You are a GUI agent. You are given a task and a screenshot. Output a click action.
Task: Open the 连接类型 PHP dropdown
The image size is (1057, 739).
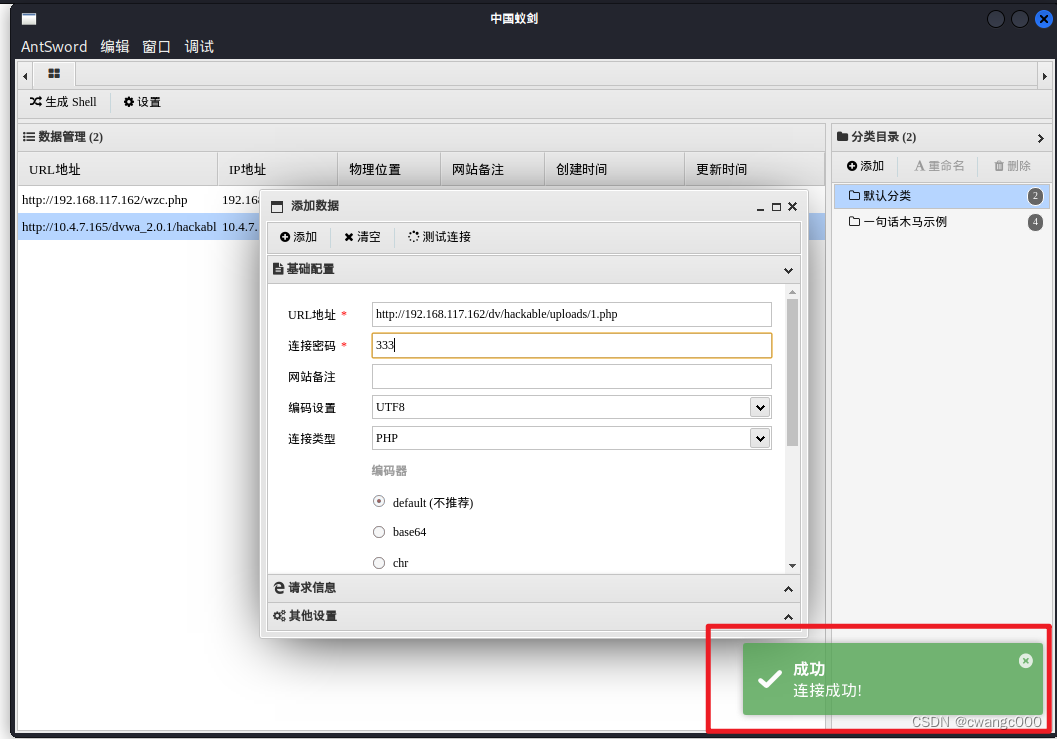pyautogui.click(x=760, y=438)
